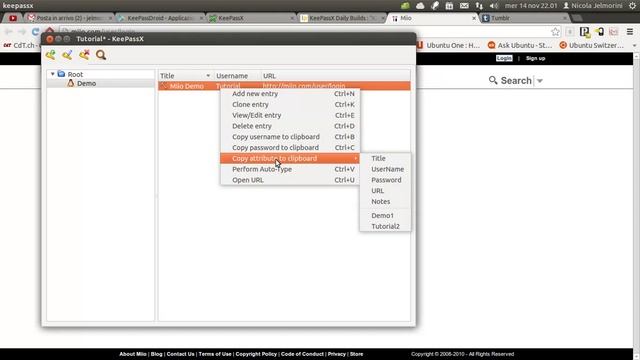This screenshot has width=640, height=360.
Task: Open the Chrome hamburger menu
Action: click(630, 31)
